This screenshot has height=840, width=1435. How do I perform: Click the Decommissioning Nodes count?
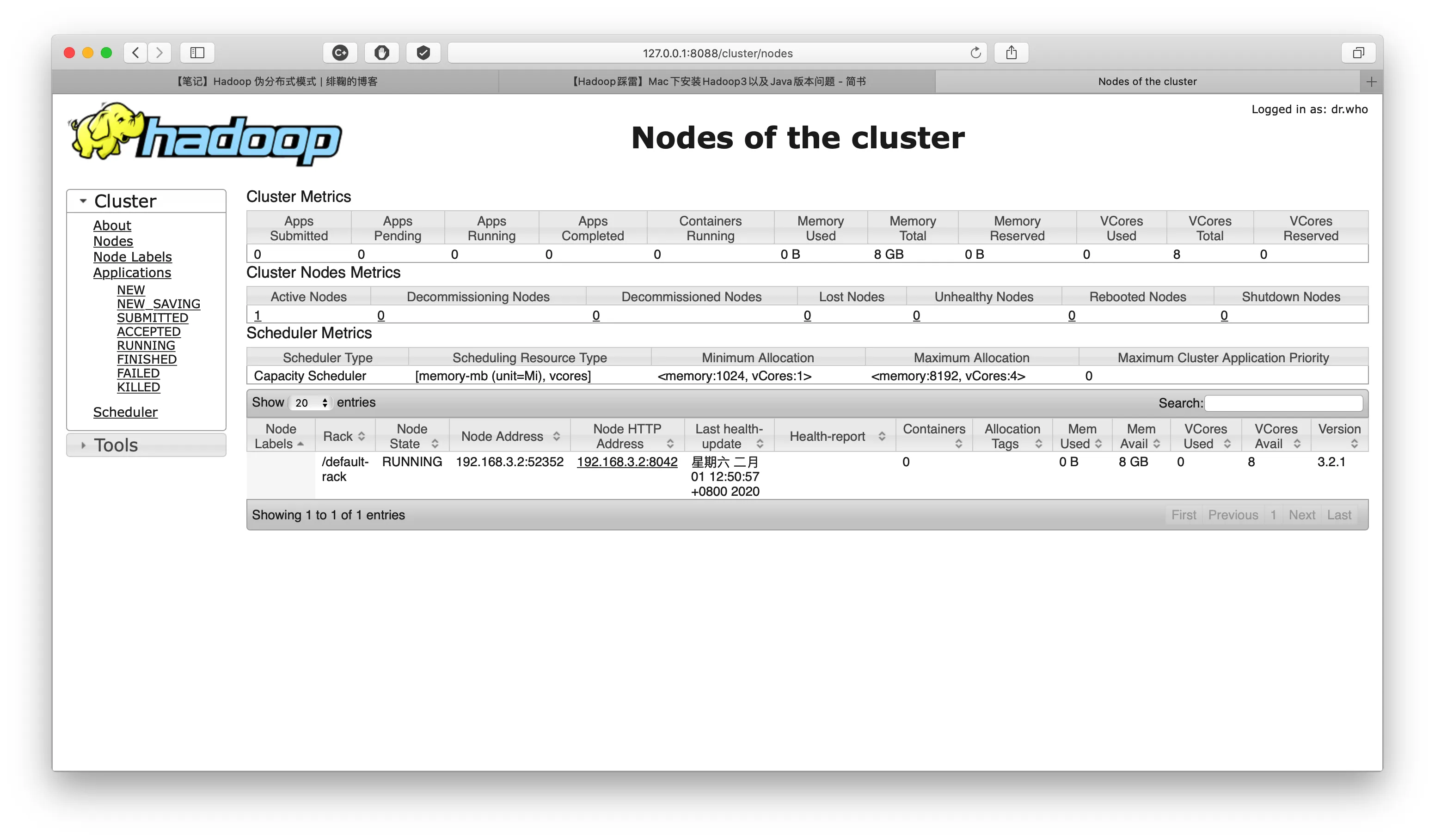pos(381,315)
